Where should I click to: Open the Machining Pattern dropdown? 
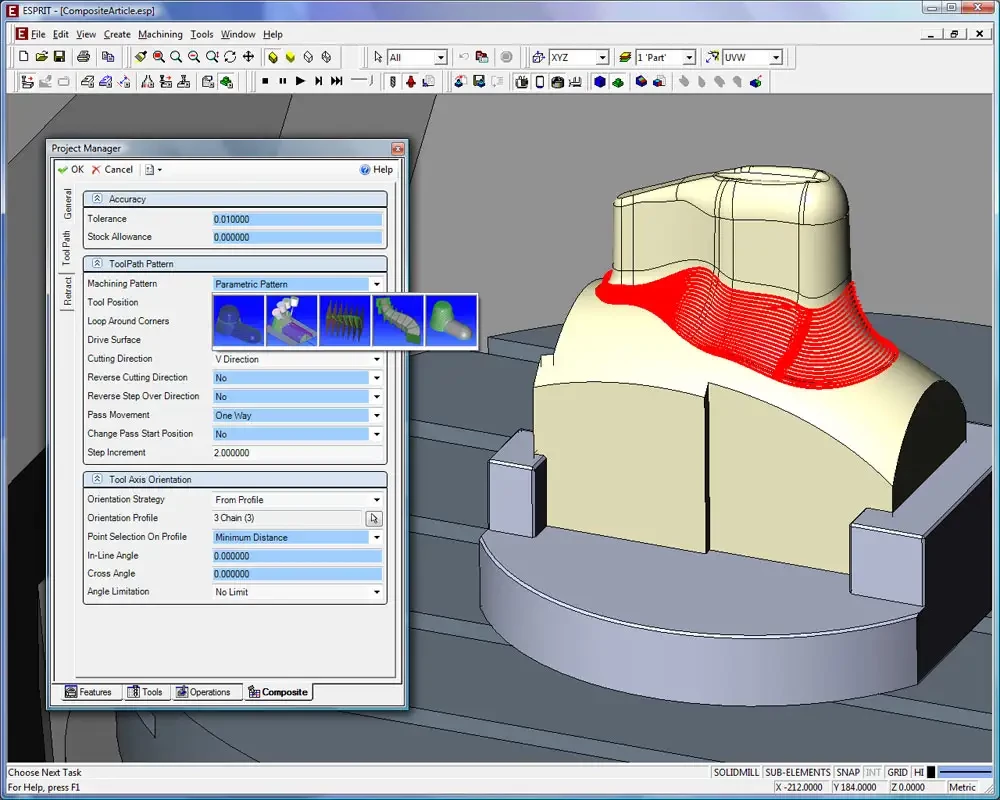point(377,285)
